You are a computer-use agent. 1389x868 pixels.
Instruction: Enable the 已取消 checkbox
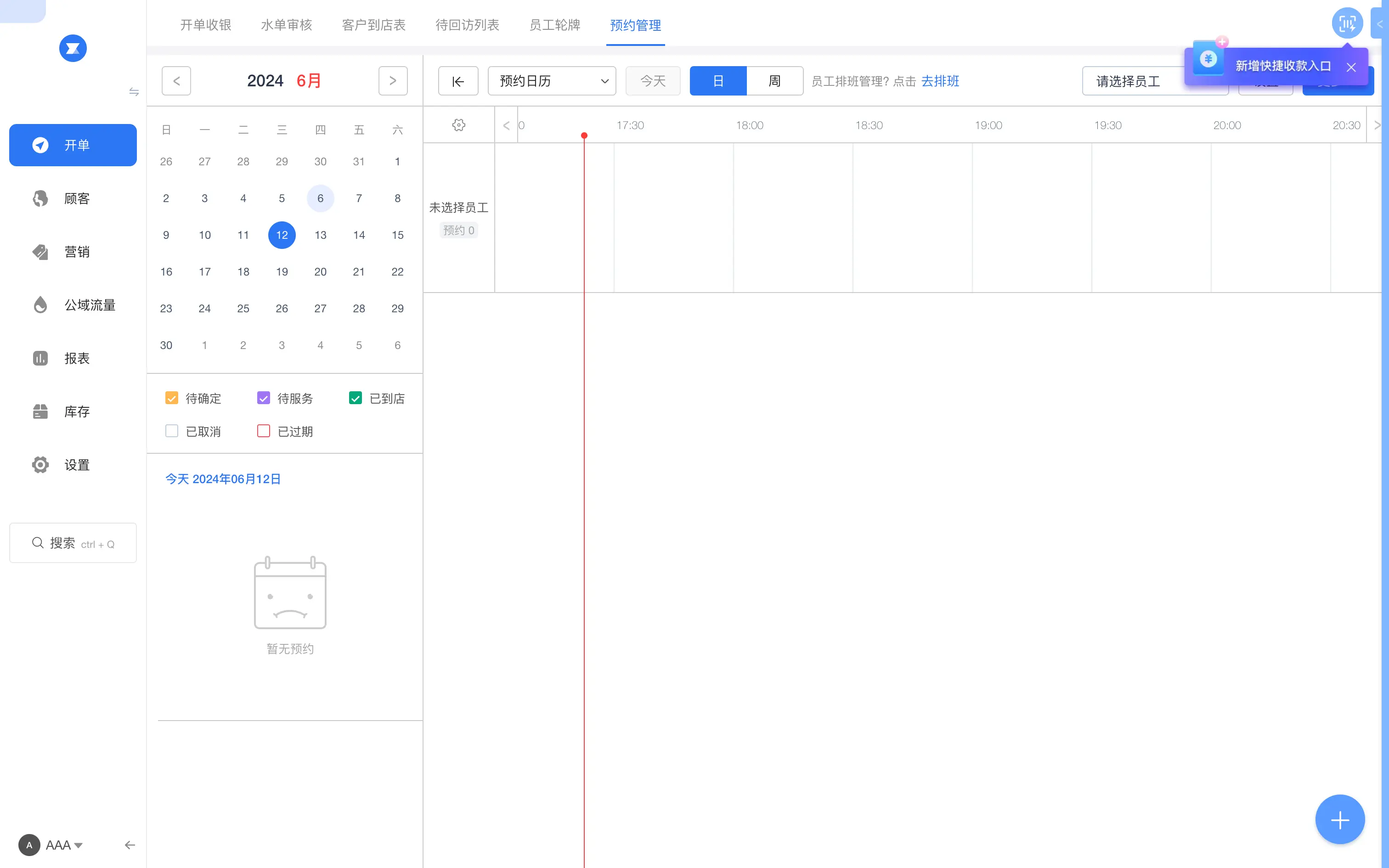[172, 431]
